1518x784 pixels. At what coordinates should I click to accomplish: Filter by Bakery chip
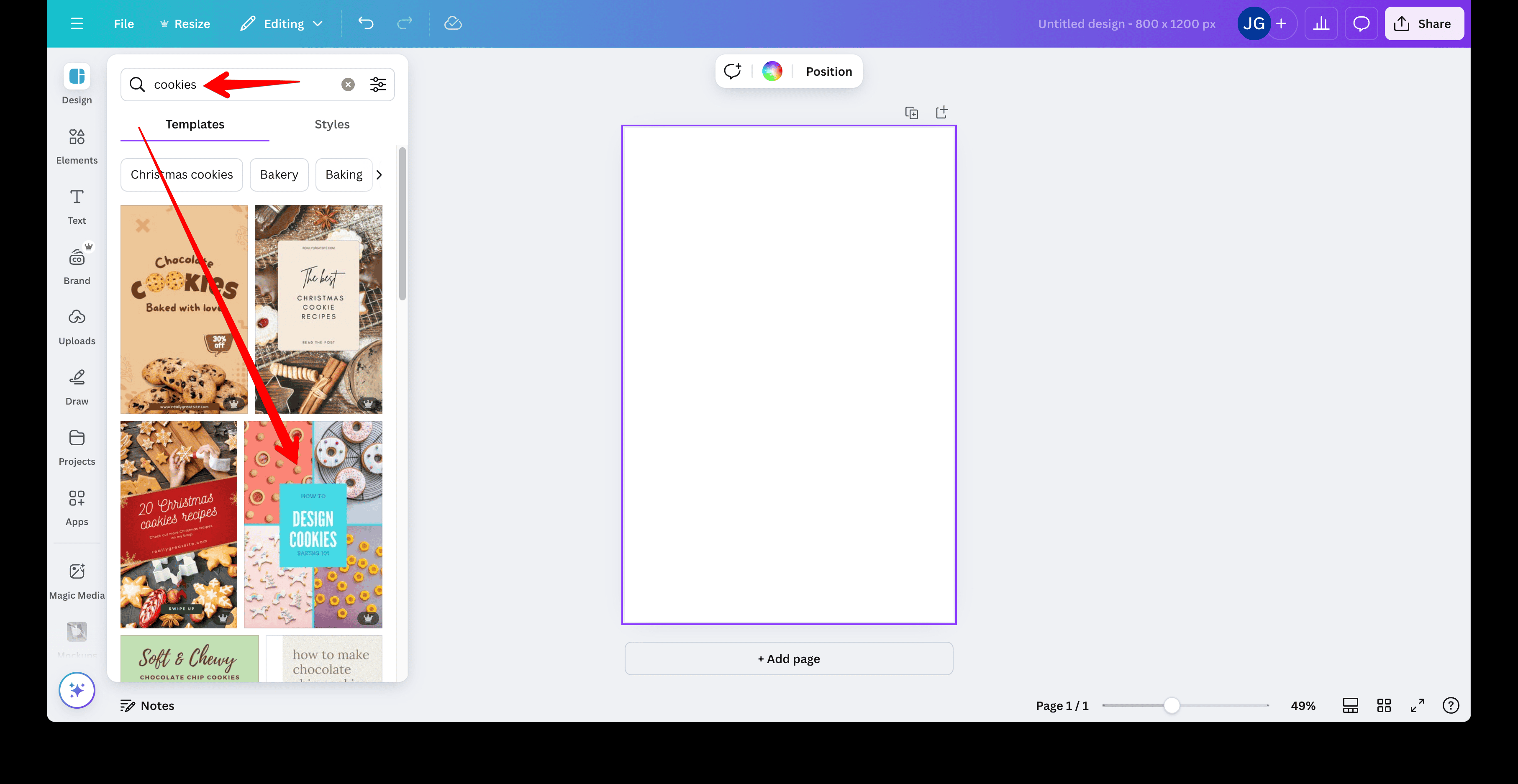(279, 174)
